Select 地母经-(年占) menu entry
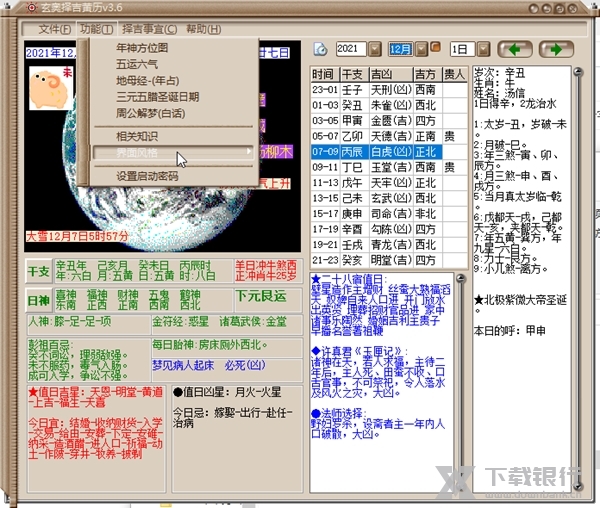Viewport: 600px width, 508px height. click(x=147, y=80)
